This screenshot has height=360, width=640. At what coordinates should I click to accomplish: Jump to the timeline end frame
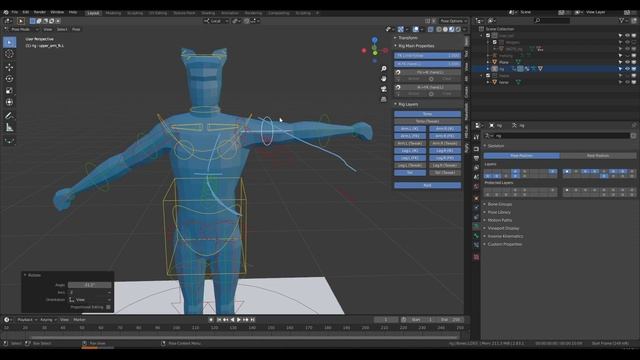pos(253,320)
